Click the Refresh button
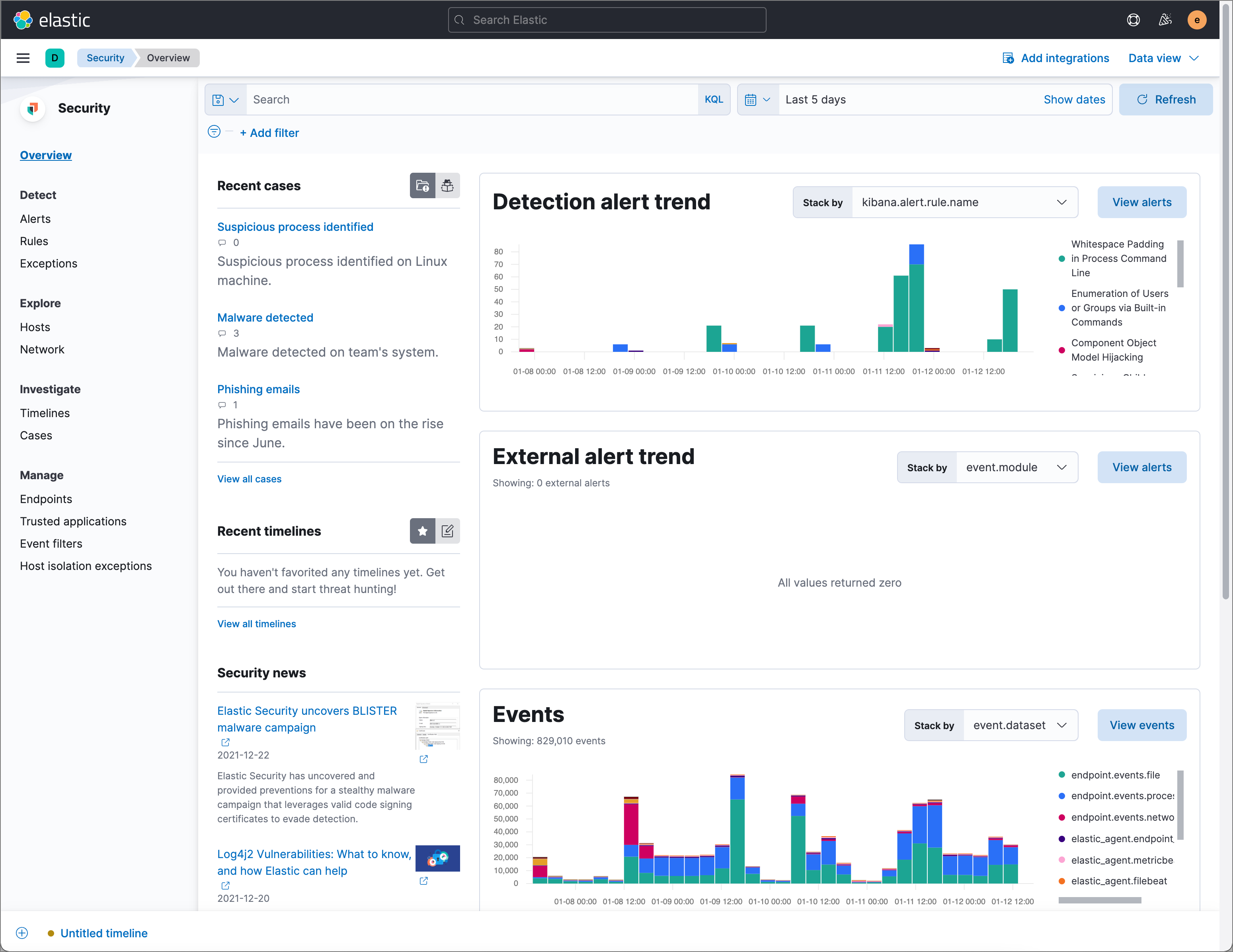This screenshot has height=952, width=1233. [1166, 99]
